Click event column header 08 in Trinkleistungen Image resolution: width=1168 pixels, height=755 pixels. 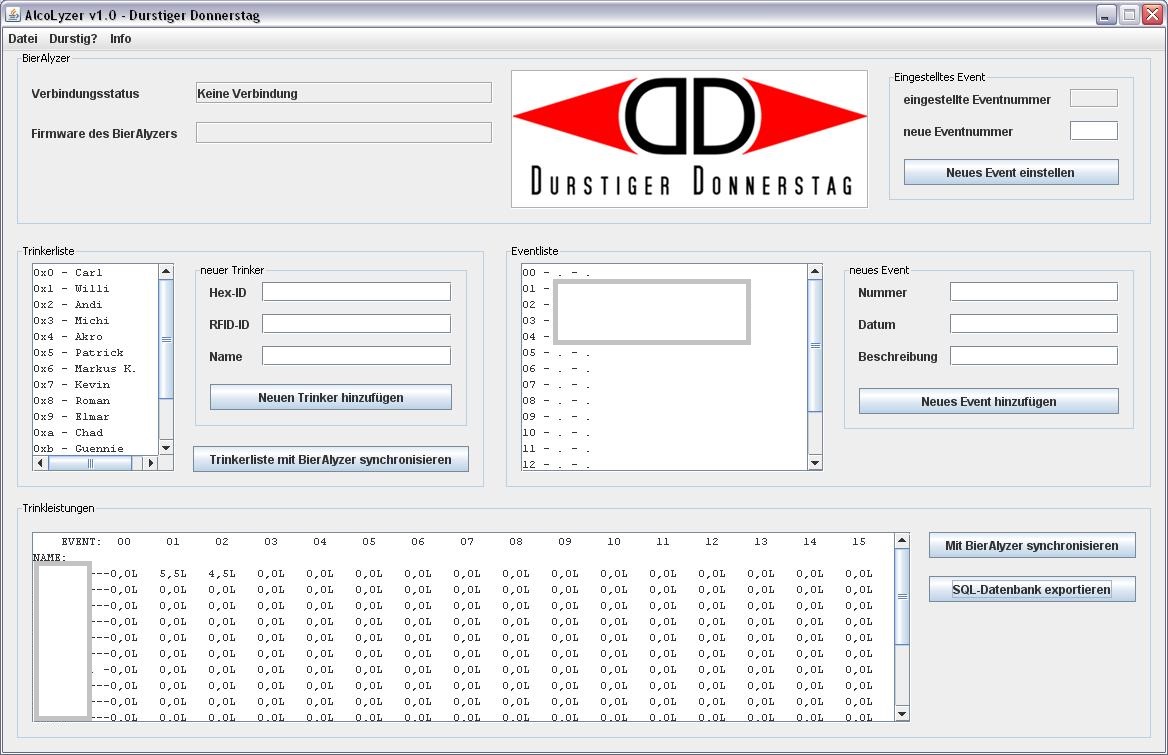click(516, 541)
